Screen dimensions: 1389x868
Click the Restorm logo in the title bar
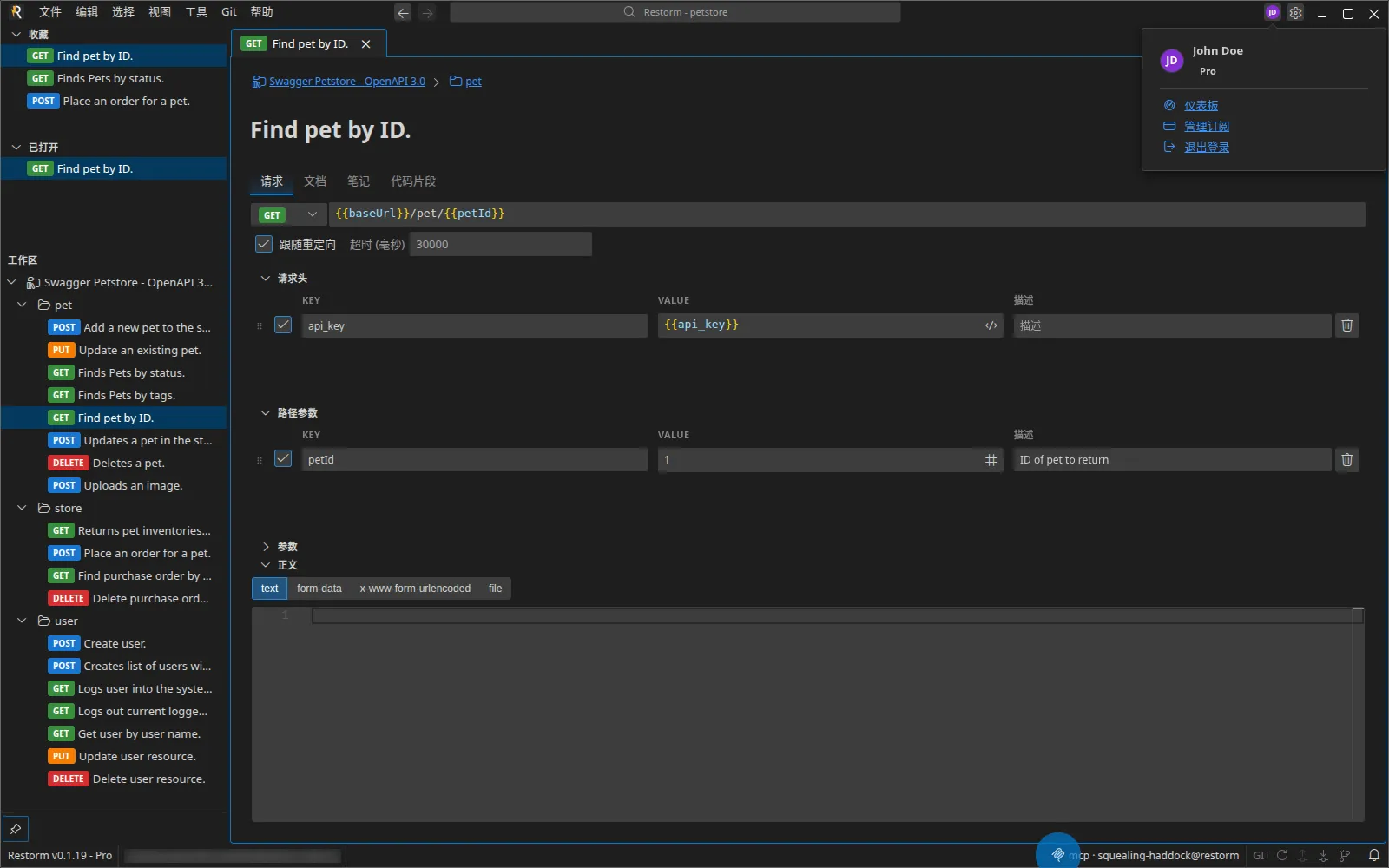(16, 12)
